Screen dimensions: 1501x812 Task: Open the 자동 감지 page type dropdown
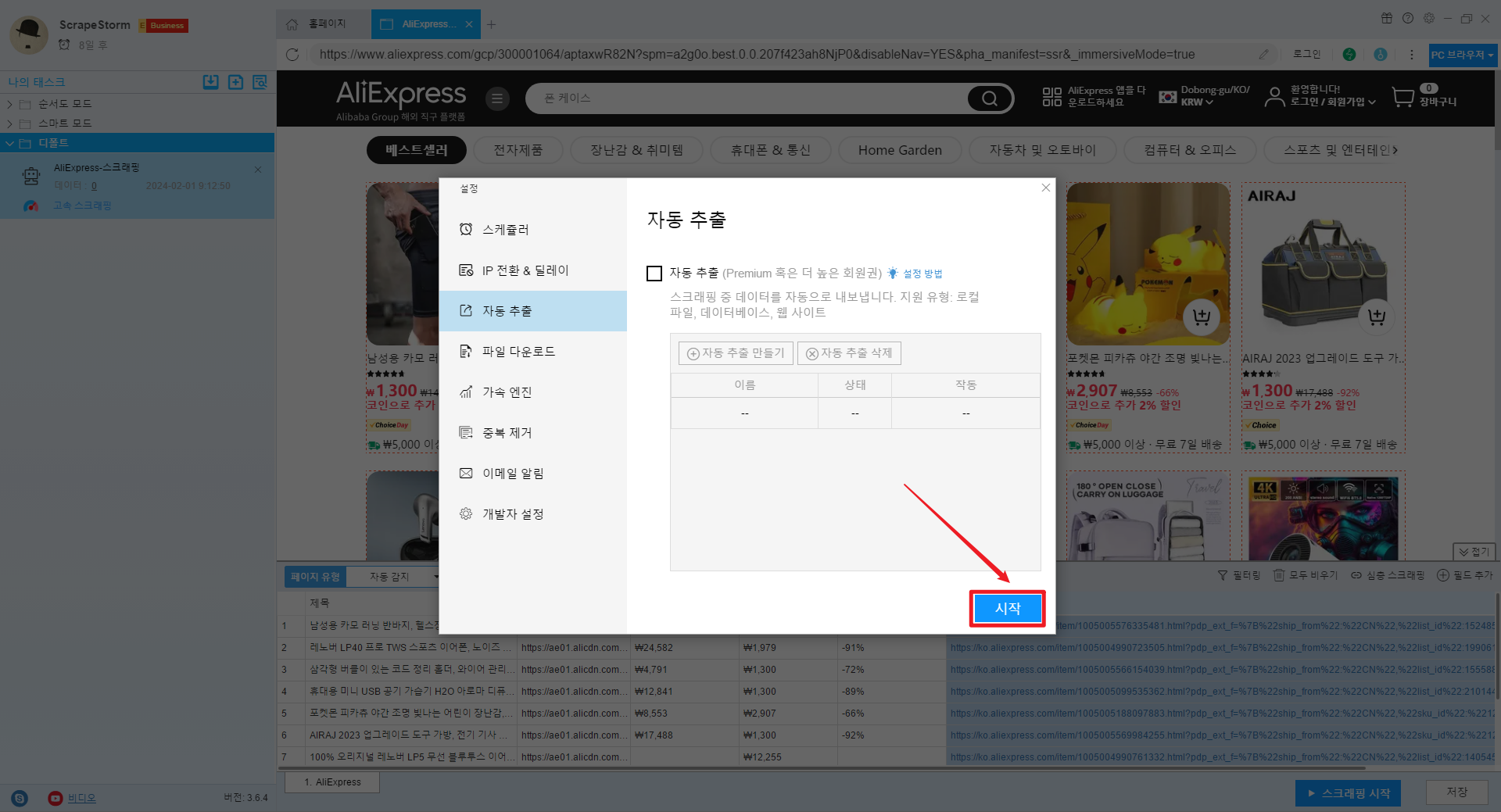(395, 577)
